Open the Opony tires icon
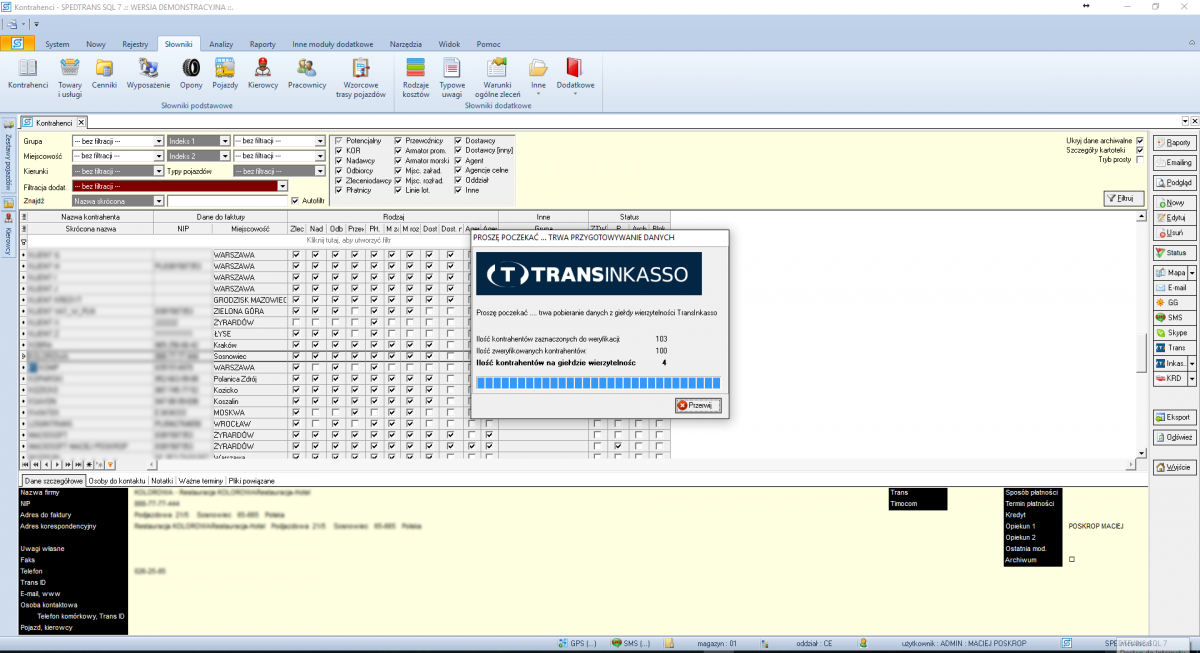The width and height of the screenshot is (1200, 653). 191,74
